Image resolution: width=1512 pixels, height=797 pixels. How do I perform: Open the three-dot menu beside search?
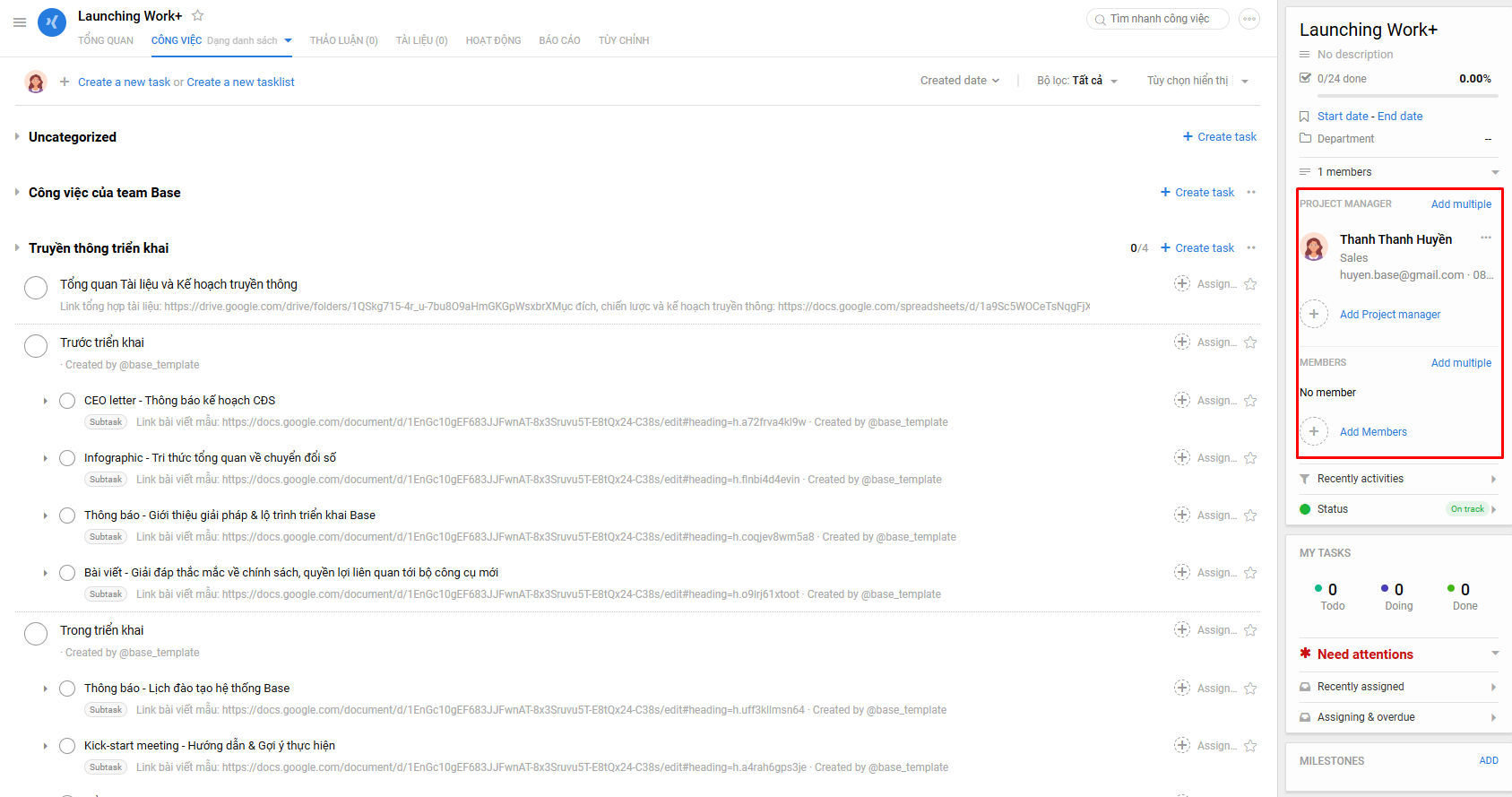[1248, 19]
